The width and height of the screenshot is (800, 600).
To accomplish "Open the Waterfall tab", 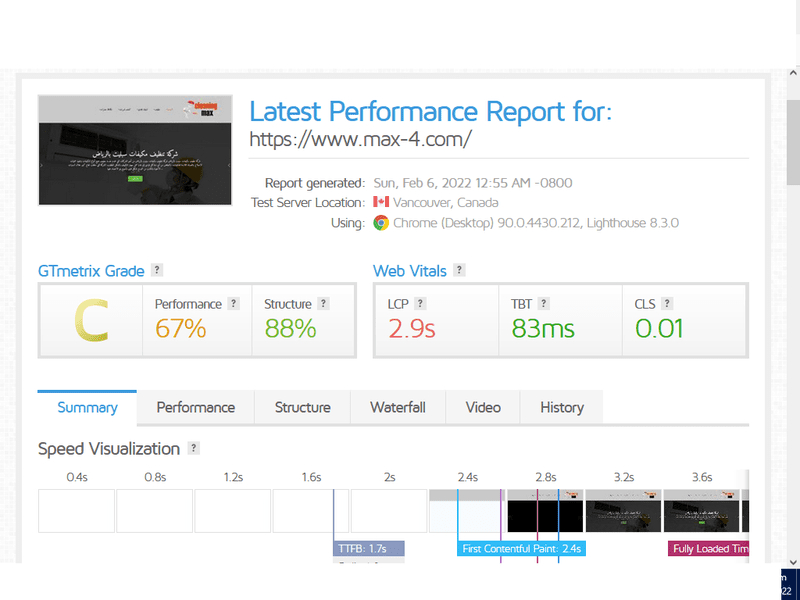I will 397,407.
